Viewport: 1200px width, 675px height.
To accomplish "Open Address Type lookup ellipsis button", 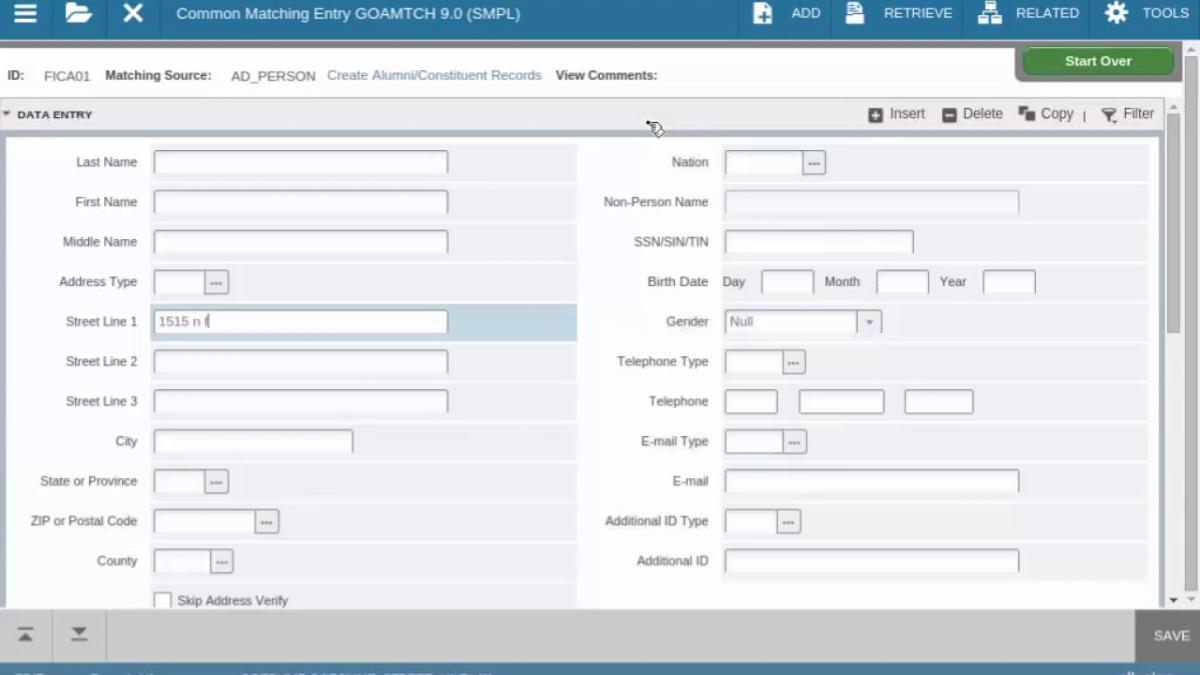I will (217, 282).
